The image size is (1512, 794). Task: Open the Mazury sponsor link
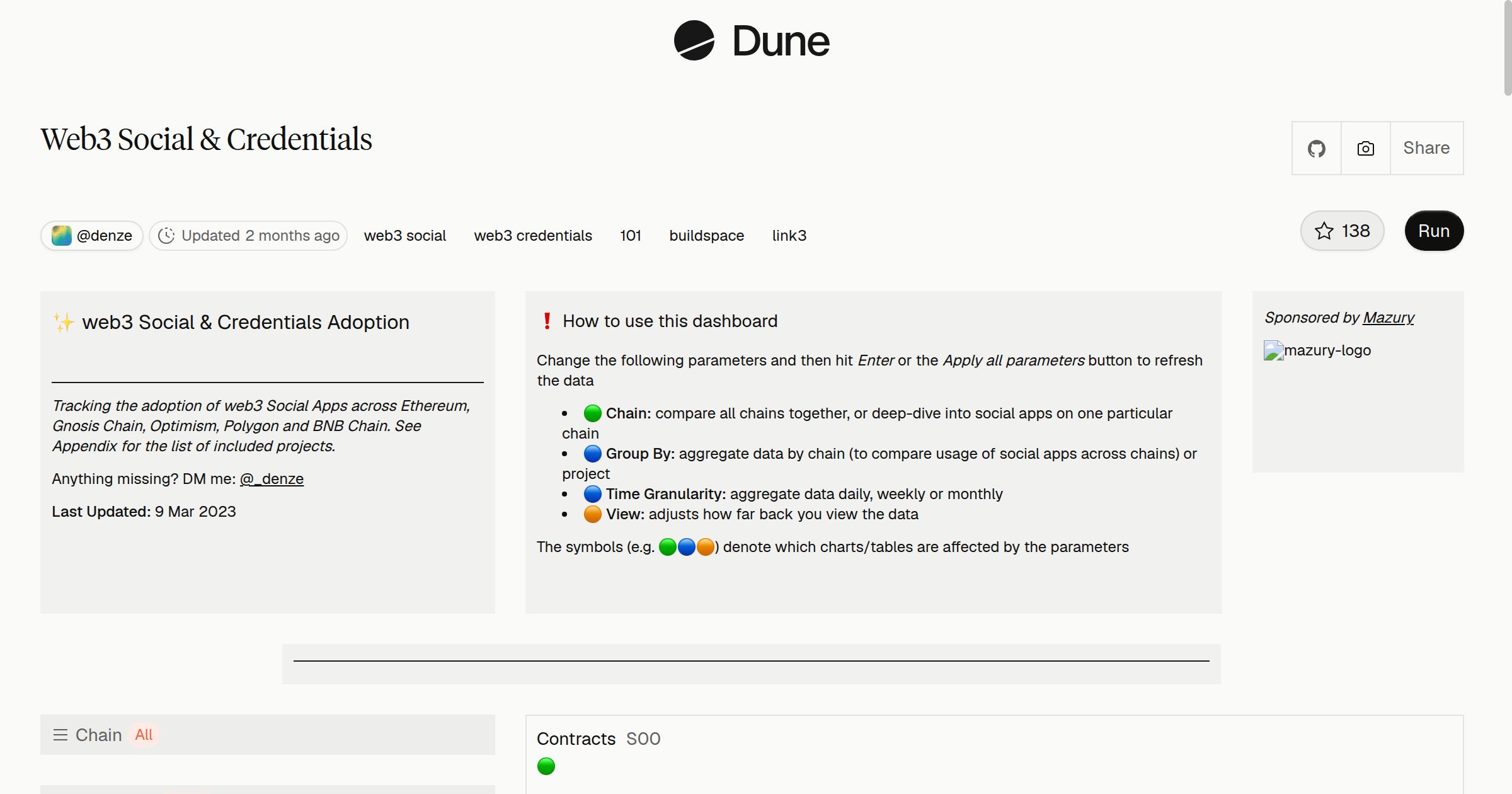coord(1389,318)
